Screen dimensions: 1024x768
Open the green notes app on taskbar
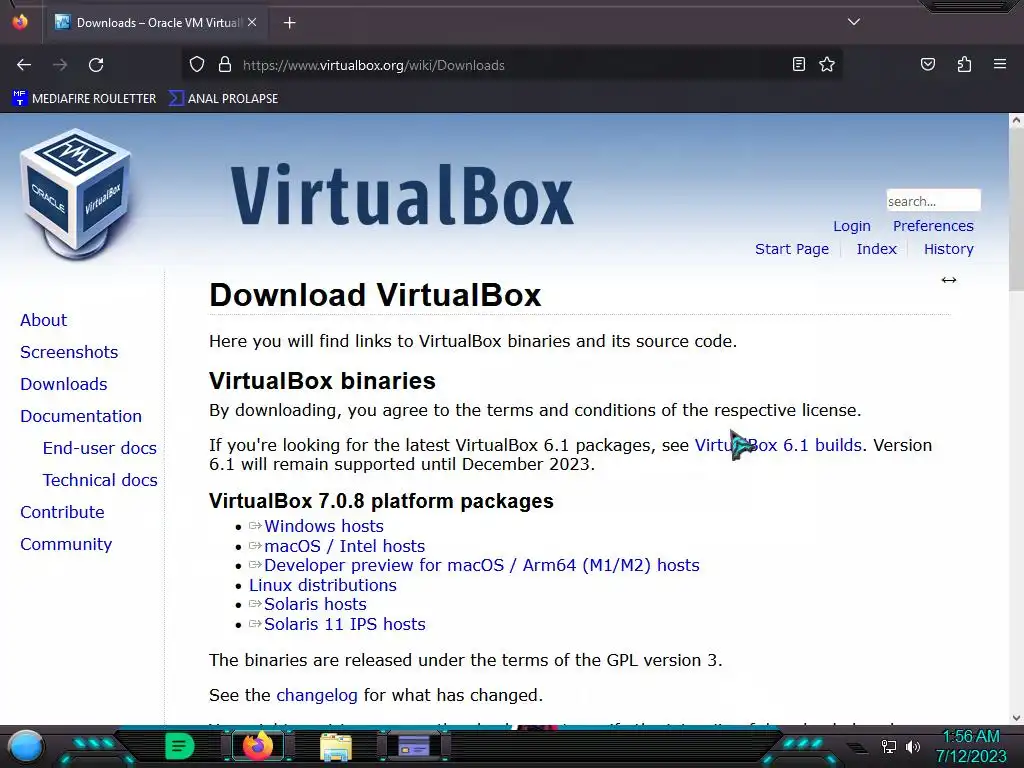[179, 746]
